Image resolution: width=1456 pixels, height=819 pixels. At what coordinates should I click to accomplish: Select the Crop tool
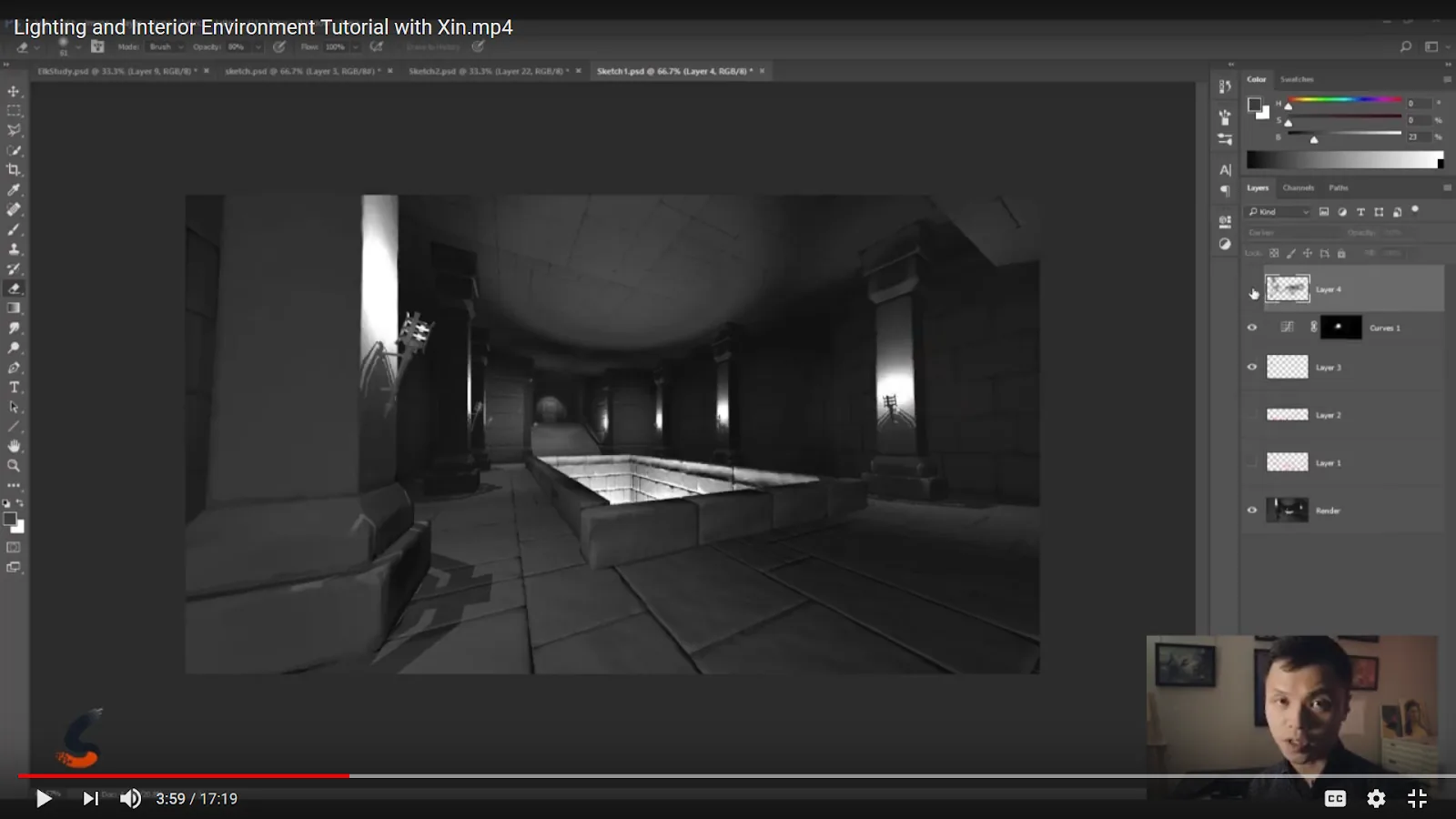[x=14, y=170]
